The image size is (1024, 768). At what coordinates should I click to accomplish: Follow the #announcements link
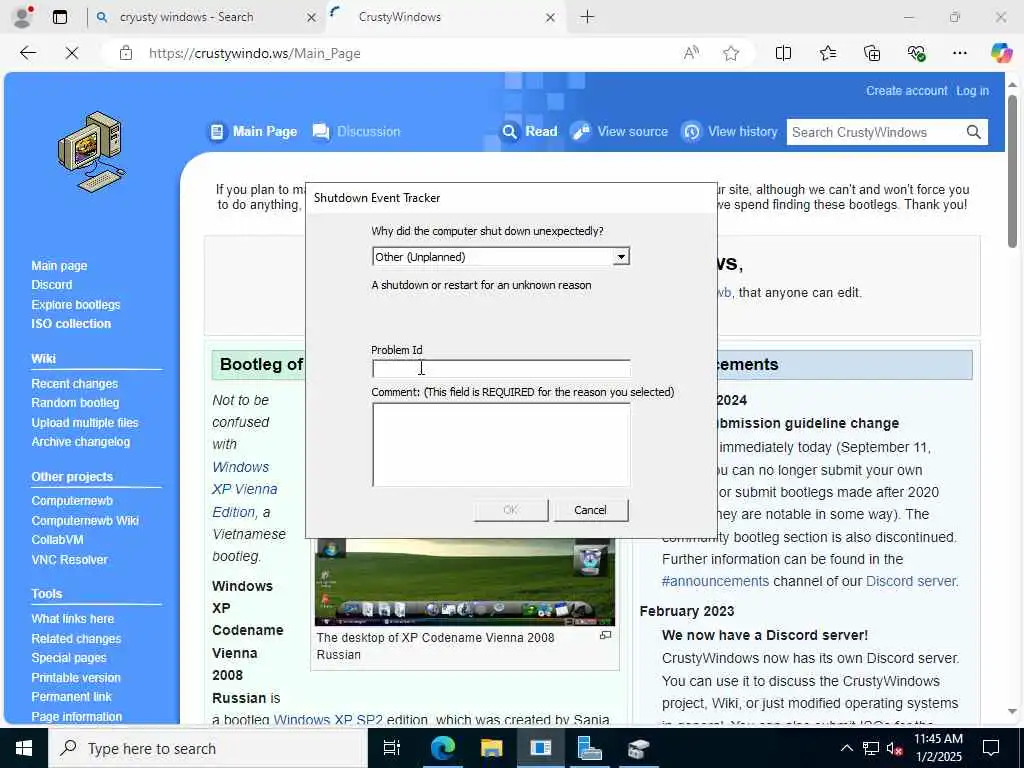coord(715,581)
